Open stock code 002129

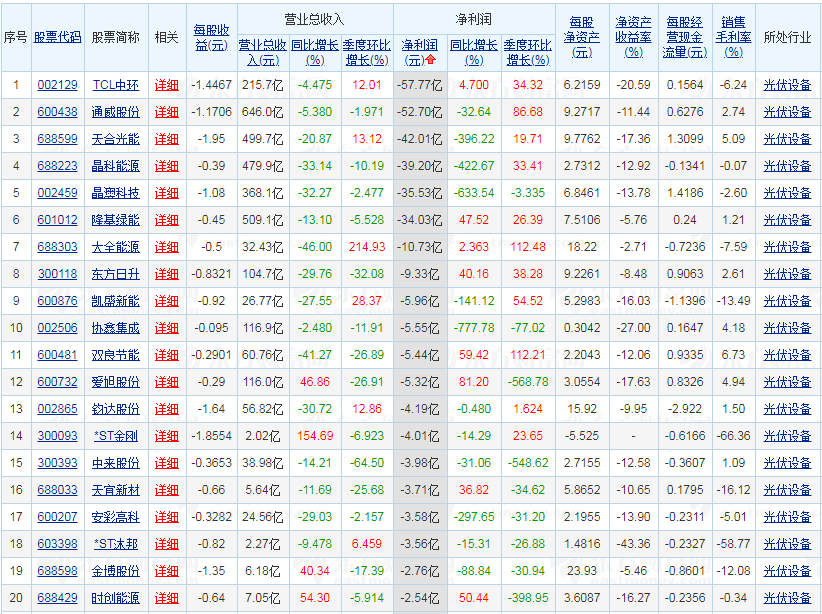57,85
